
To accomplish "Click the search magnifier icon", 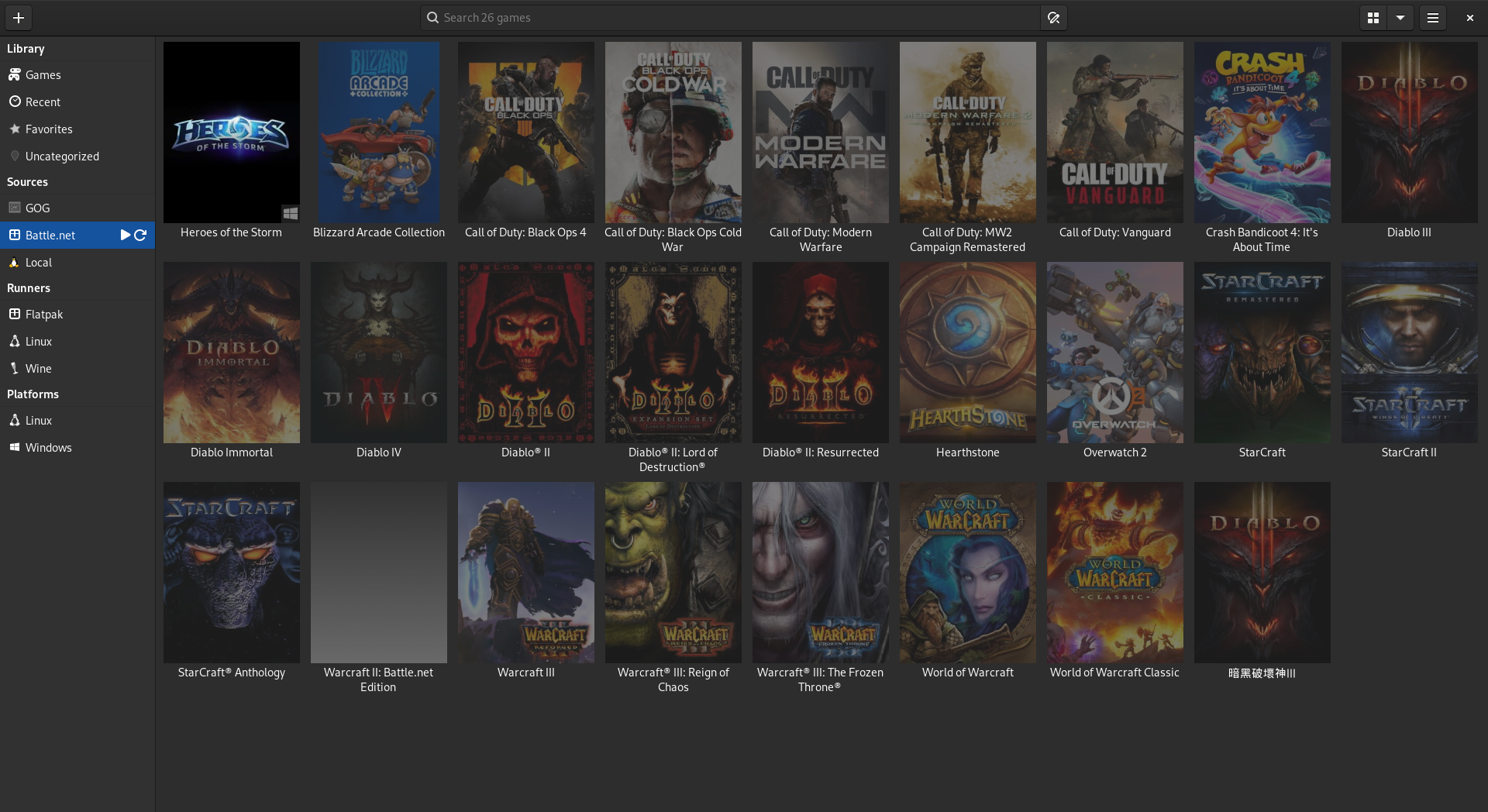I will 433,17.
